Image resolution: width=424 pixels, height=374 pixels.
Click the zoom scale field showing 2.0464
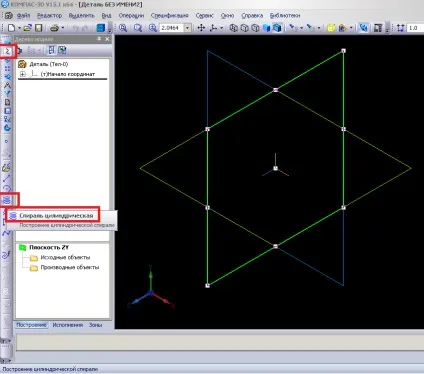pyautogui.click(x=172, y=28)
